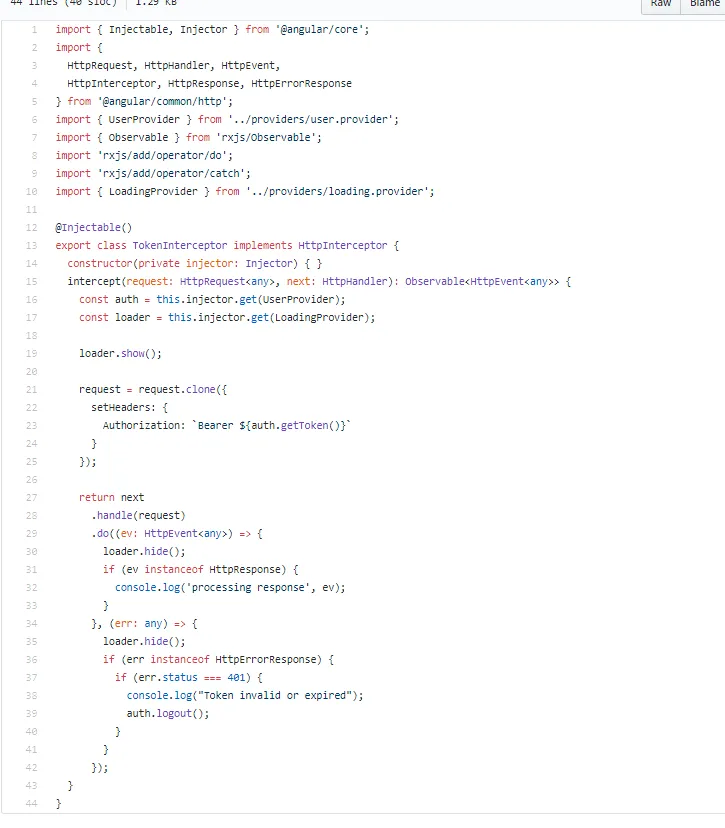Click 'err.status === 401' condition
This screenshot has height=828, width=725.
192,678
